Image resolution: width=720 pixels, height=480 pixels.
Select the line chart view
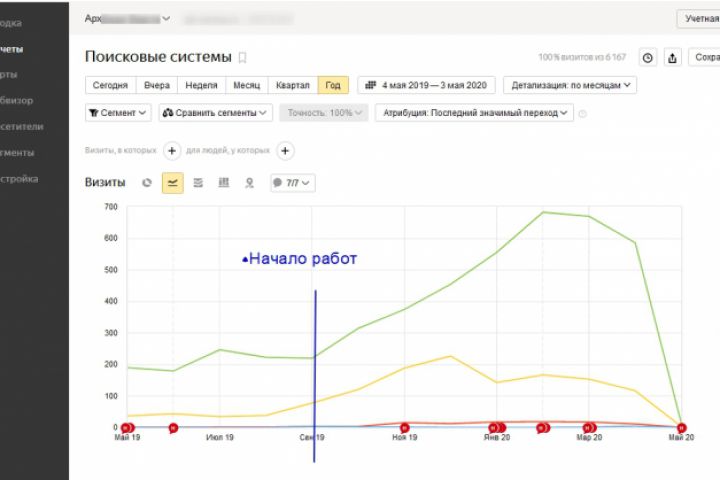tap(173, 183)
